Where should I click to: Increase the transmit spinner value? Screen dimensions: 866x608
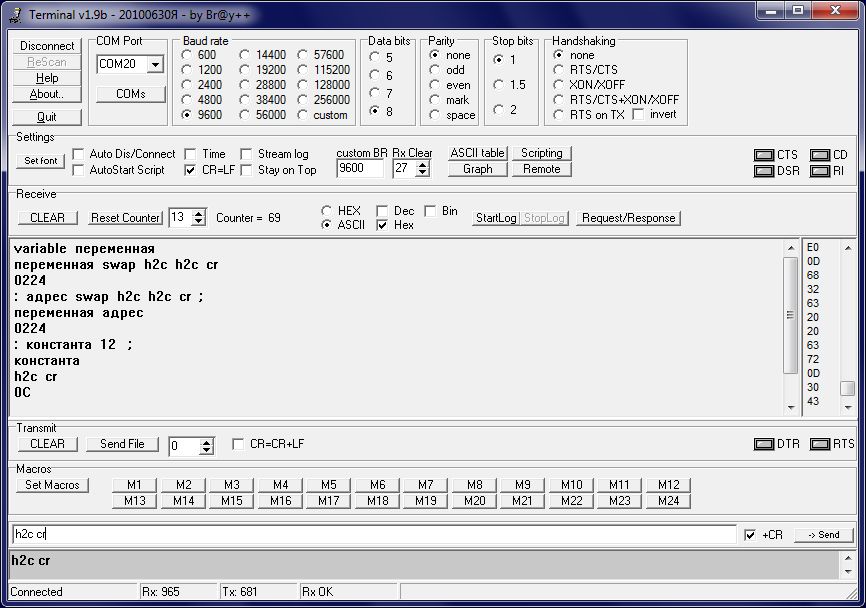pos(207,442)
